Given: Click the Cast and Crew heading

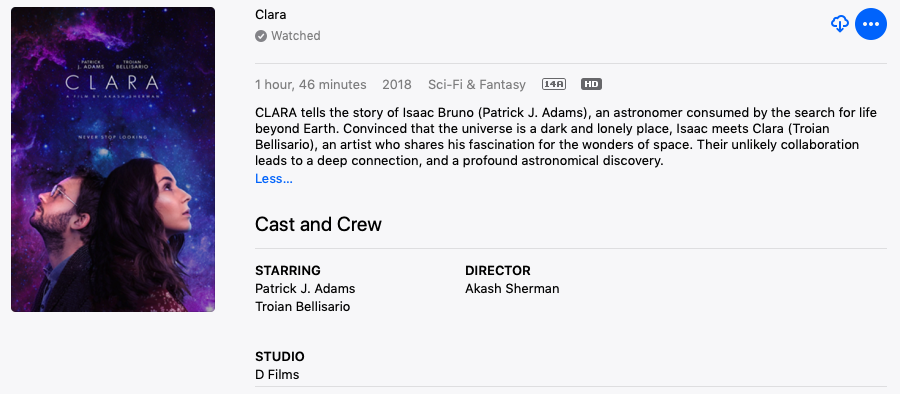Looking at the screenshot, I should 318,224.
